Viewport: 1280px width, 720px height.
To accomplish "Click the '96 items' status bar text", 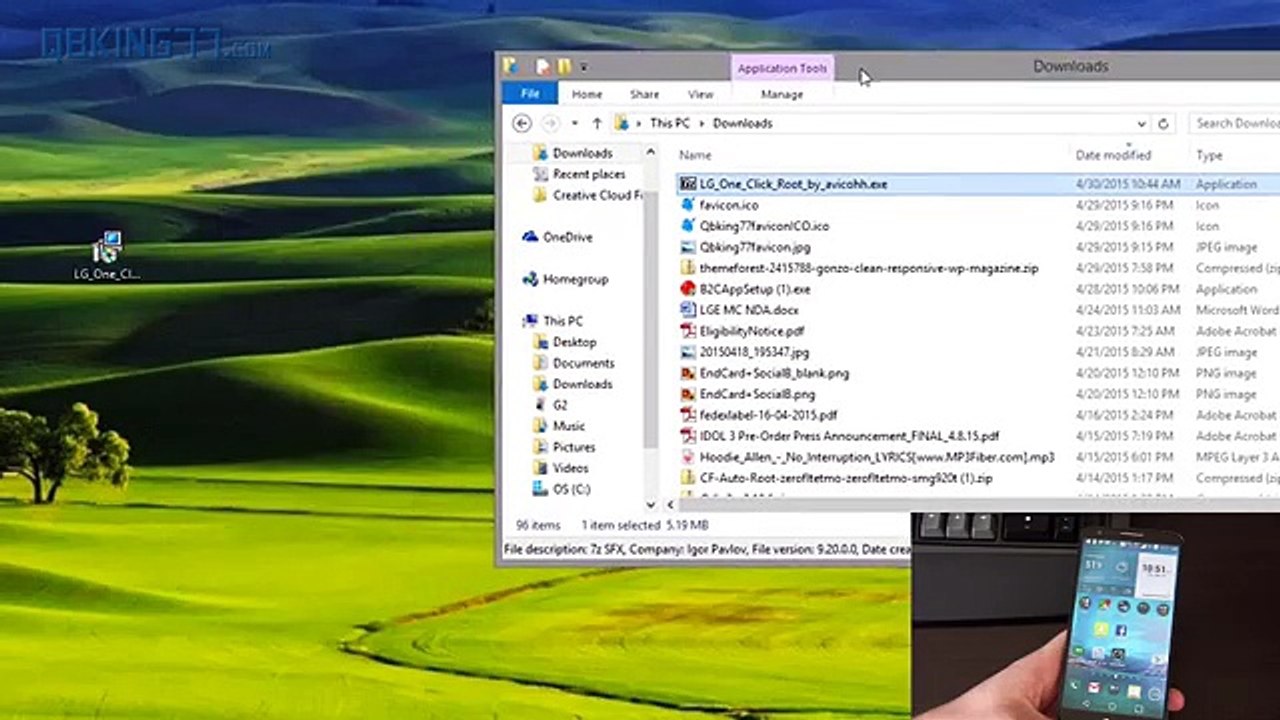I will coord(538,525).
